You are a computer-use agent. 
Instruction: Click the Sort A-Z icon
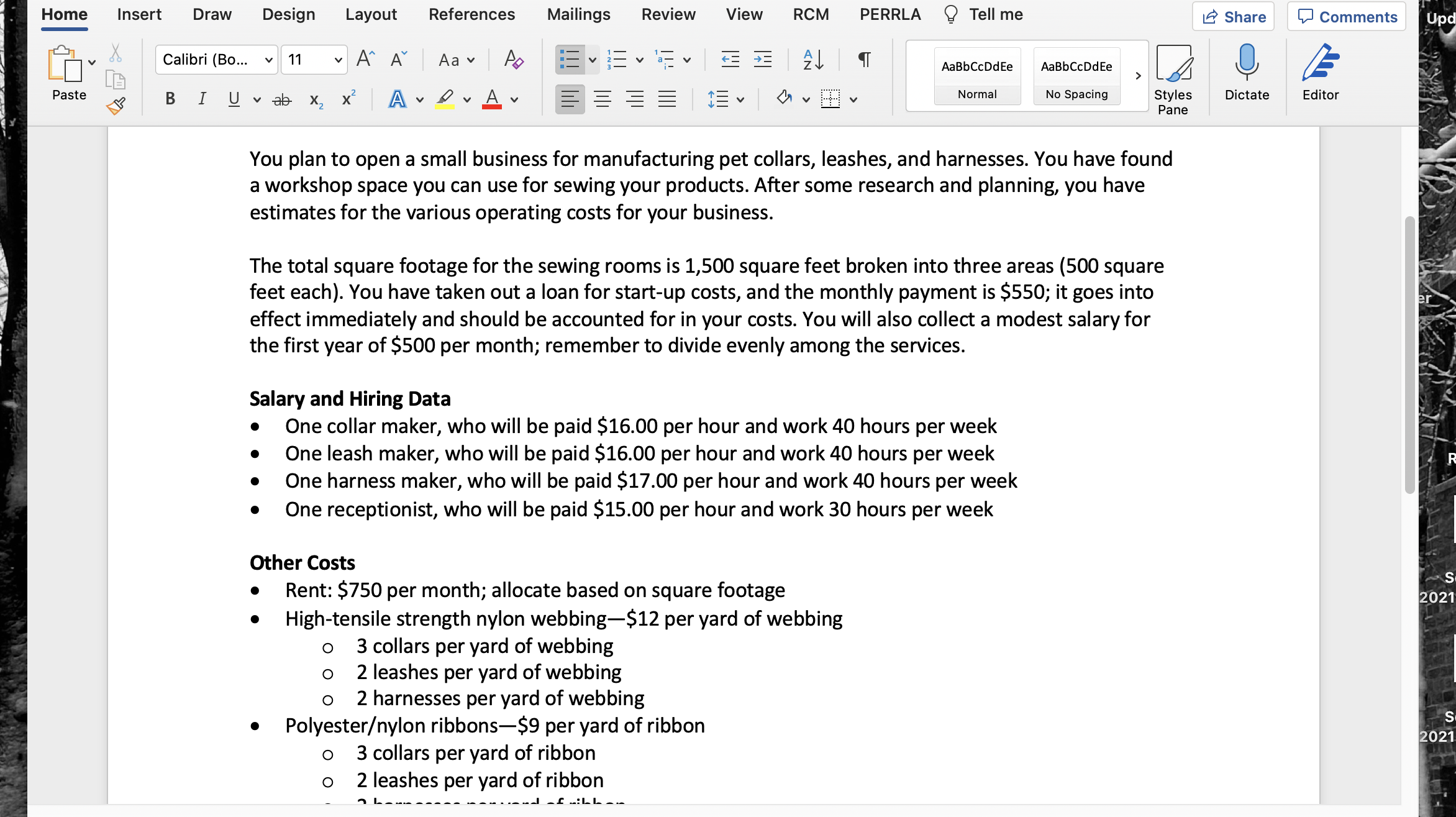[813, 60]
